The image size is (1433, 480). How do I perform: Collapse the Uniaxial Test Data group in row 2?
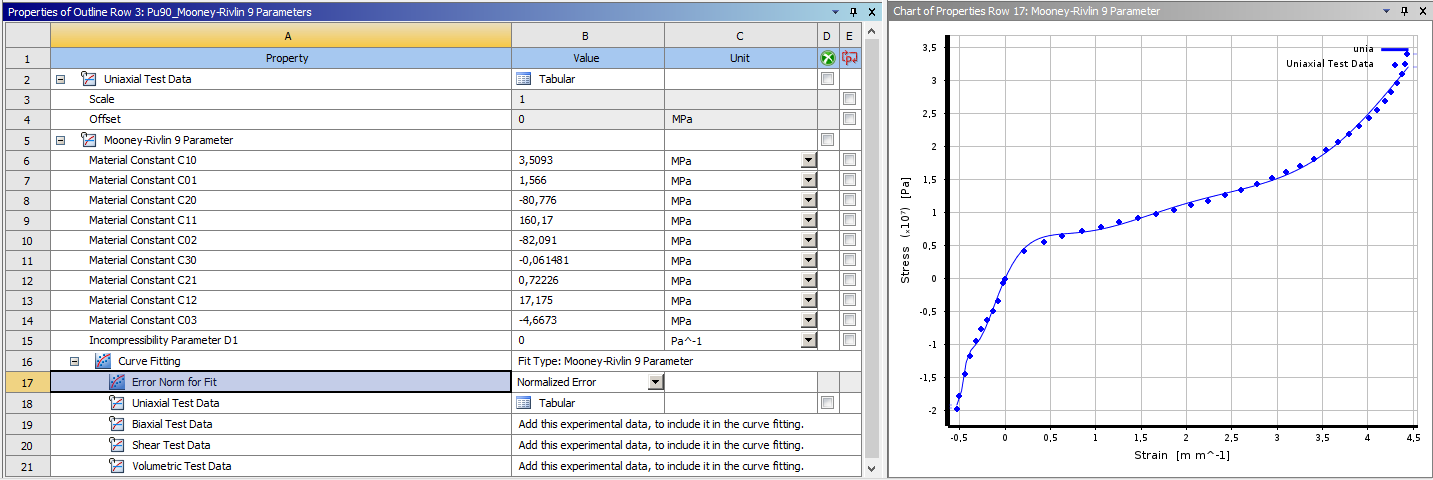pos(61,79)
